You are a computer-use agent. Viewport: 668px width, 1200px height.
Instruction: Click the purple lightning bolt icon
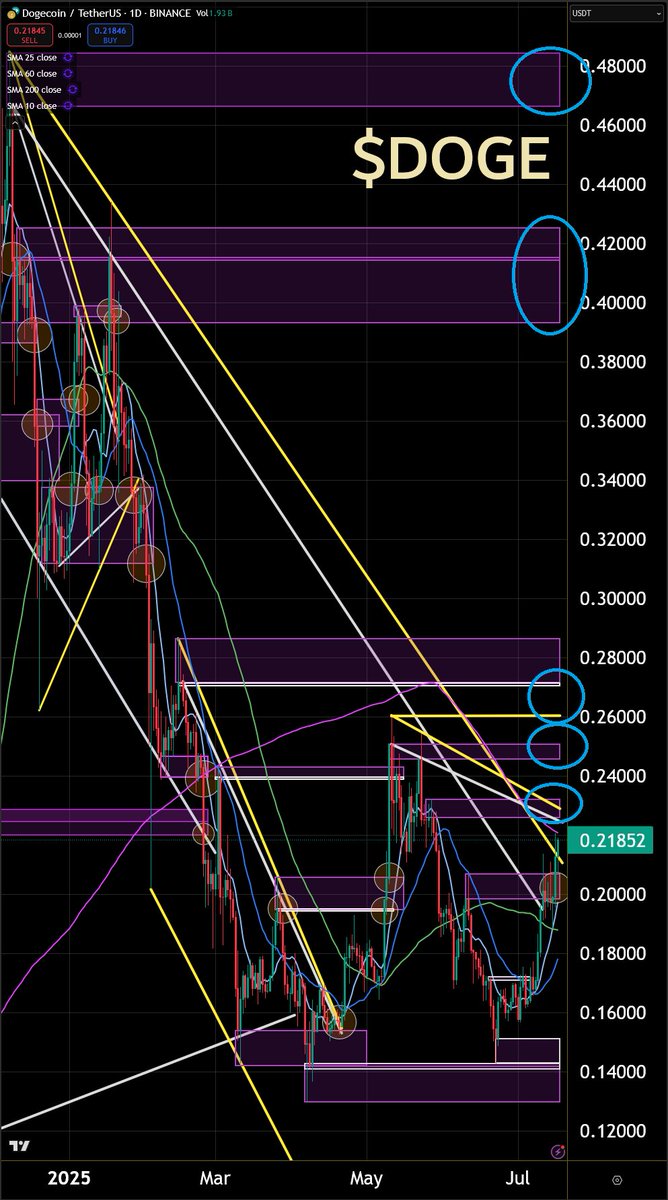pos(558,1152)
